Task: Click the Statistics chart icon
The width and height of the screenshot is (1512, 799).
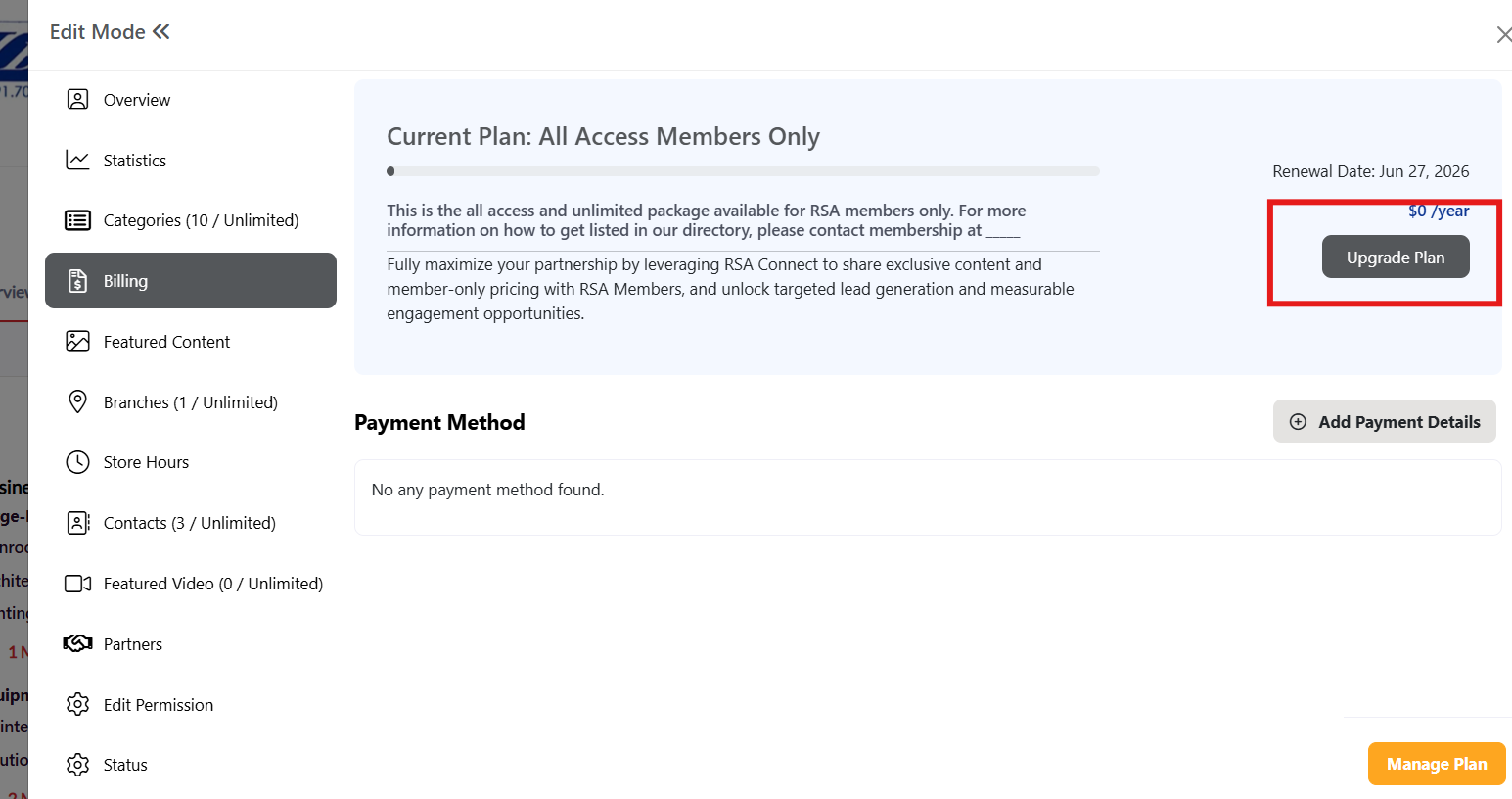Action: [x=77, y=160]
